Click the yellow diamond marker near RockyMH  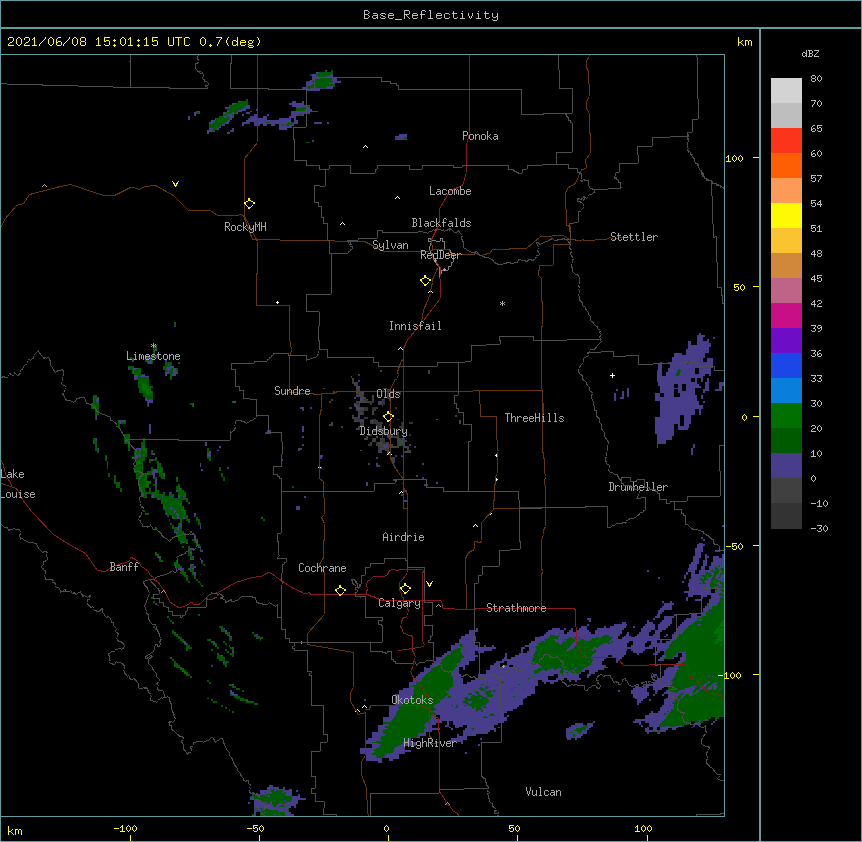(250, 204)
